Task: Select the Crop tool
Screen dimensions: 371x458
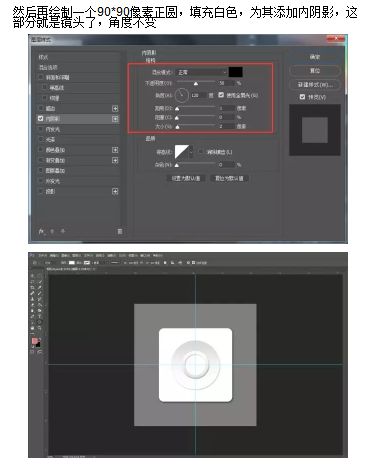Action: (32, 287)
